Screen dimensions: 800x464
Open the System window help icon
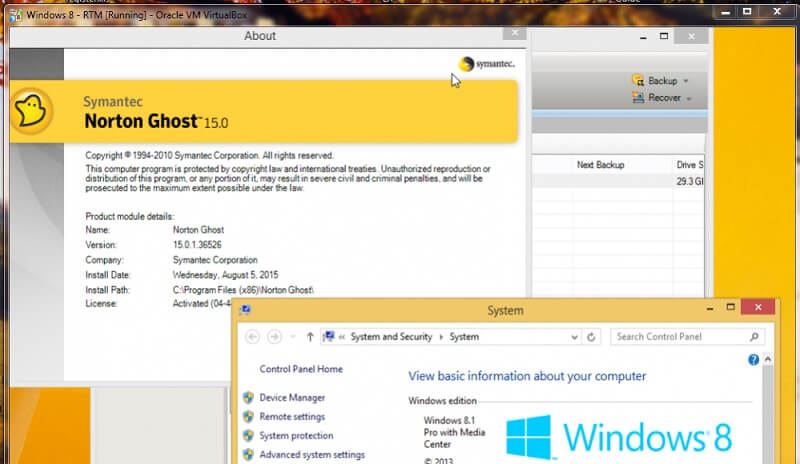click(x=753, y=360)
